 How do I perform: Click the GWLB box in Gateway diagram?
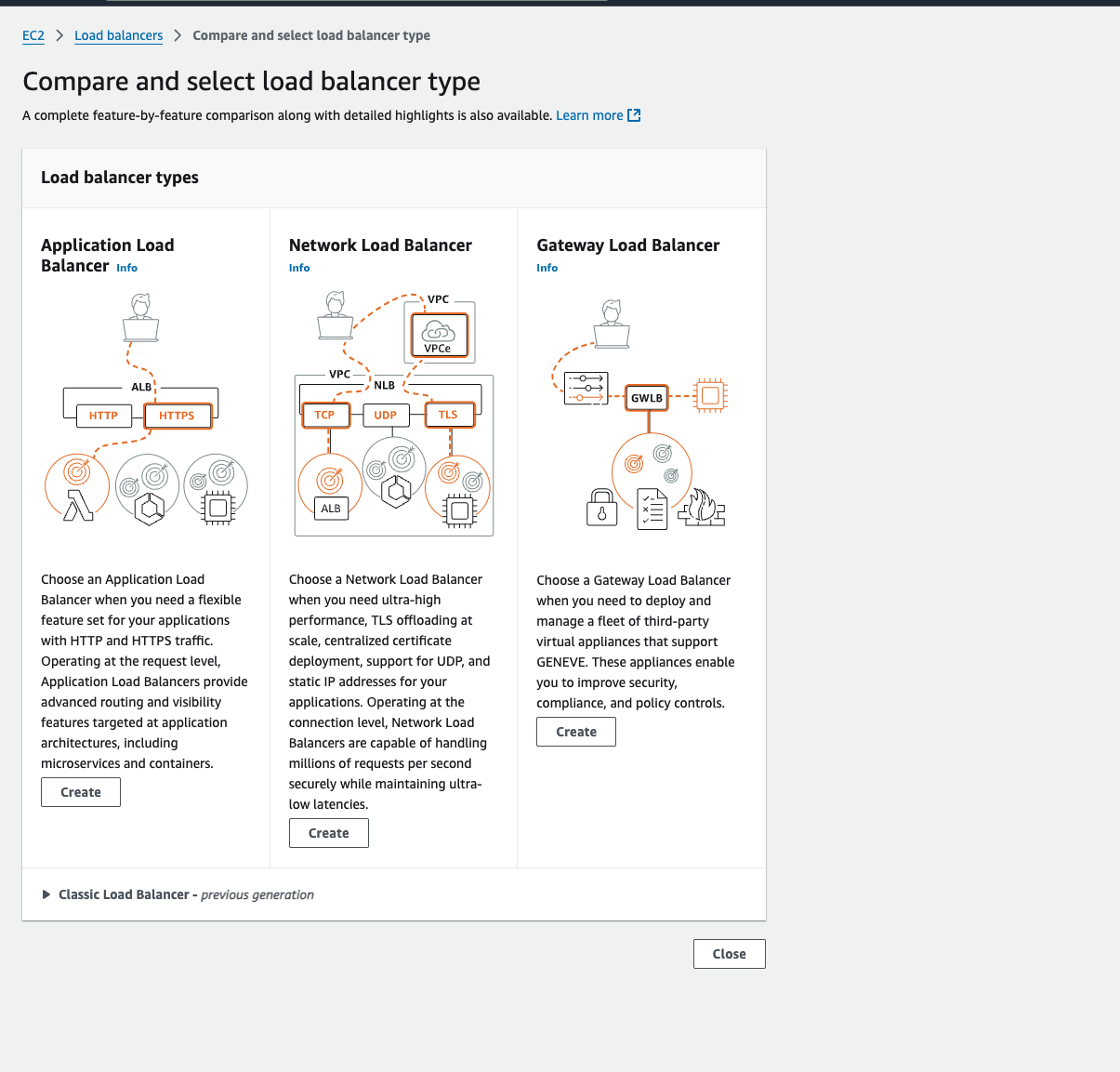tap(647, 398)
